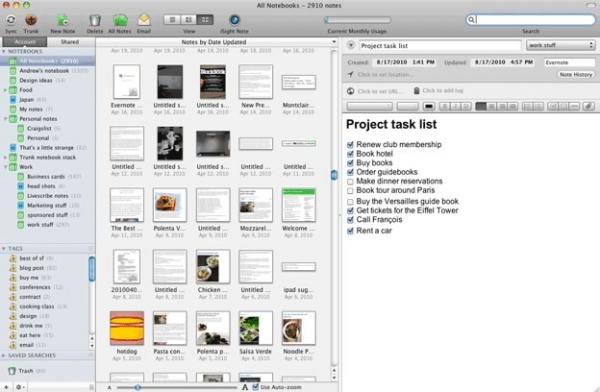Click the set location arrow icon
This screenshot has height=392, width=600.
coord(351,75)
